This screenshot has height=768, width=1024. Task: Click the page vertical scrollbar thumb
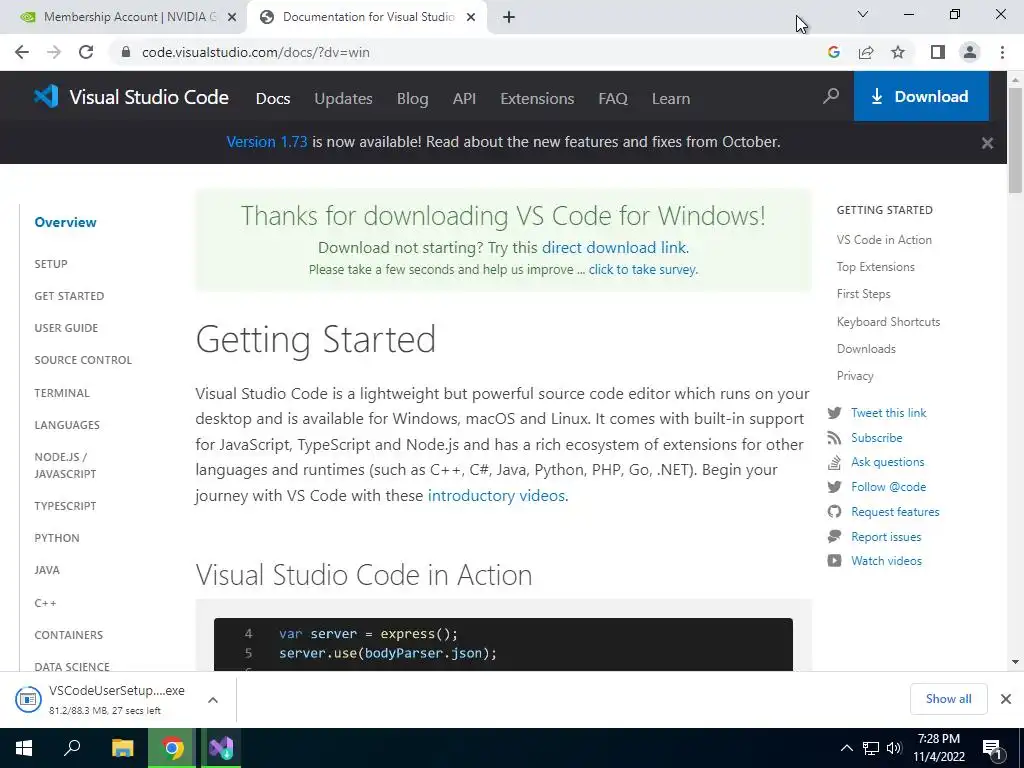click(x=1015, y=140)
